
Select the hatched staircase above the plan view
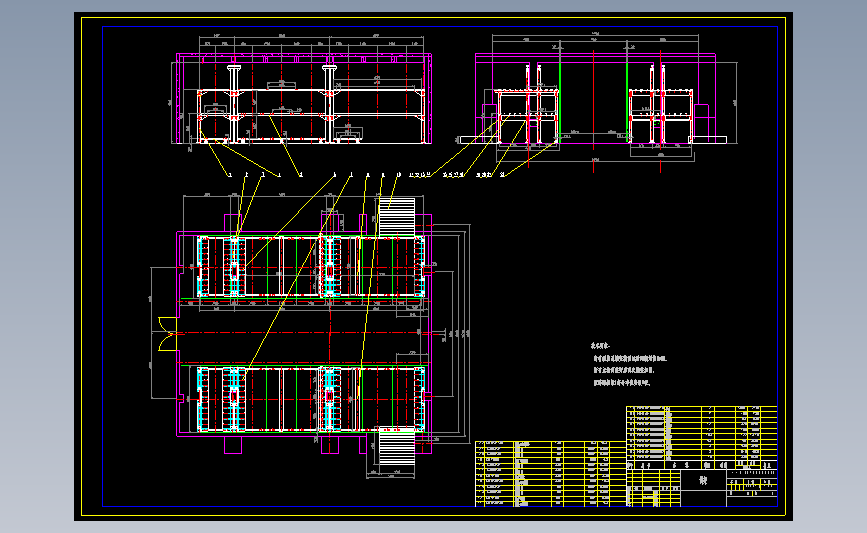click(x=396, y=217)
